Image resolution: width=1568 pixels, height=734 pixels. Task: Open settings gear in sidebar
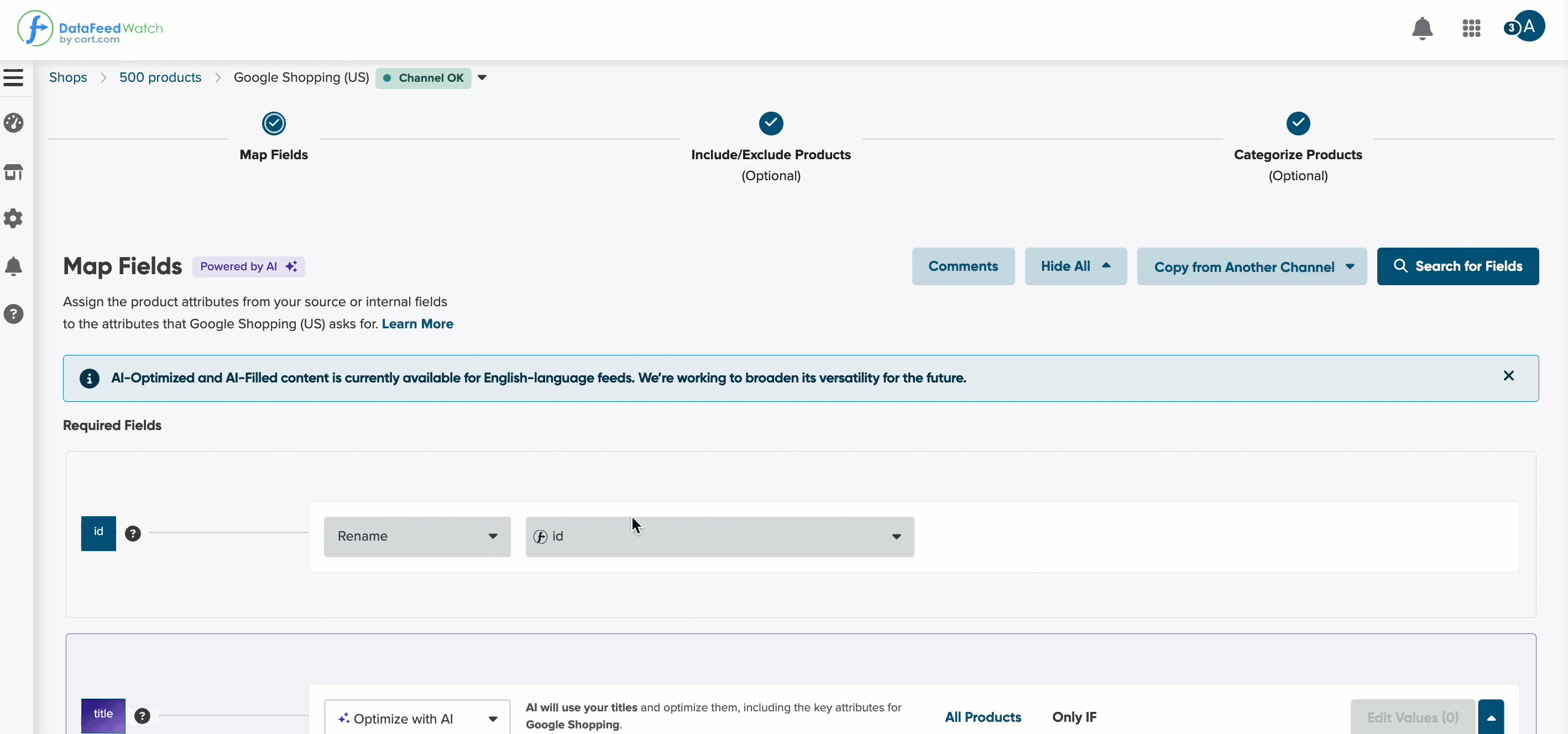[x=13, y=218]
